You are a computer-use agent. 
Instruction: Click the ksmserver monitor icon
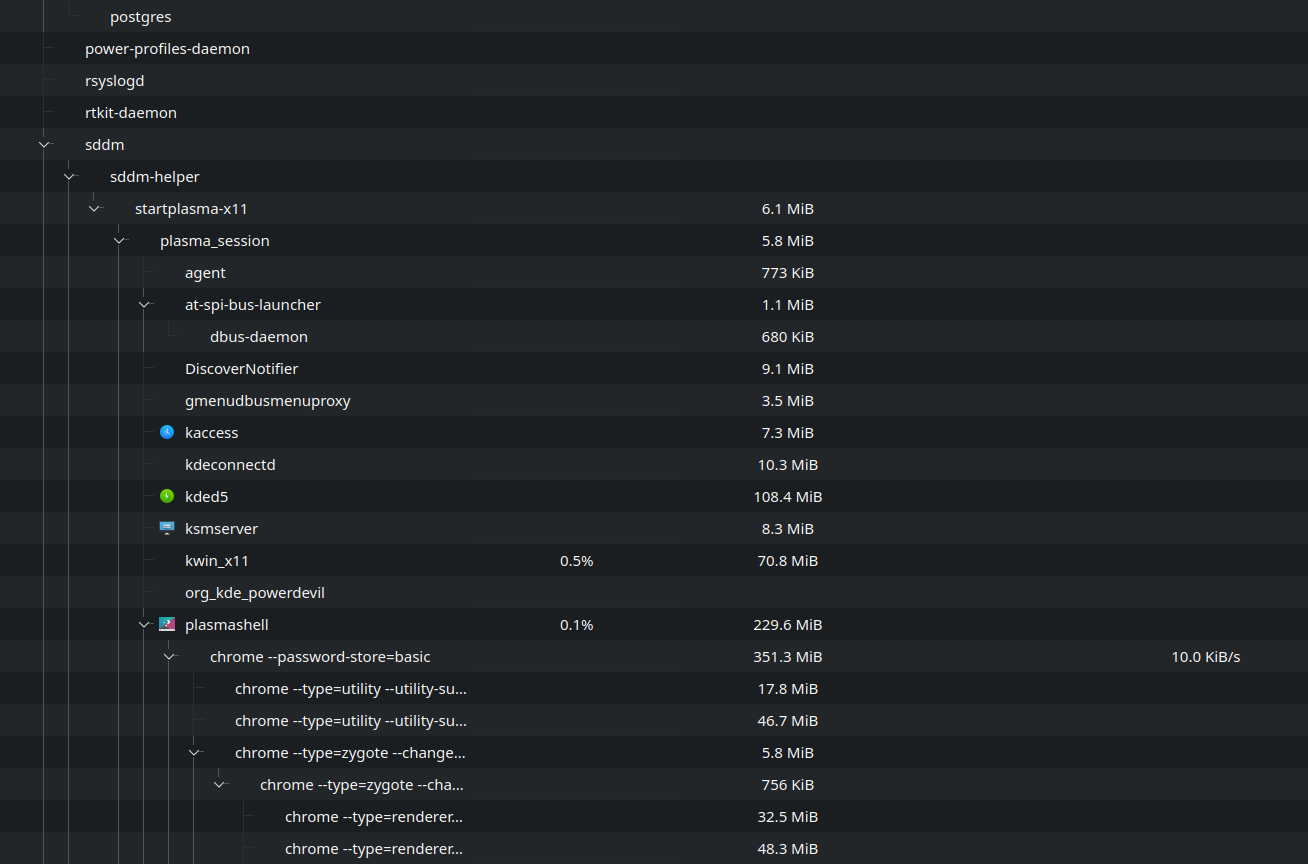coord(167,528)
